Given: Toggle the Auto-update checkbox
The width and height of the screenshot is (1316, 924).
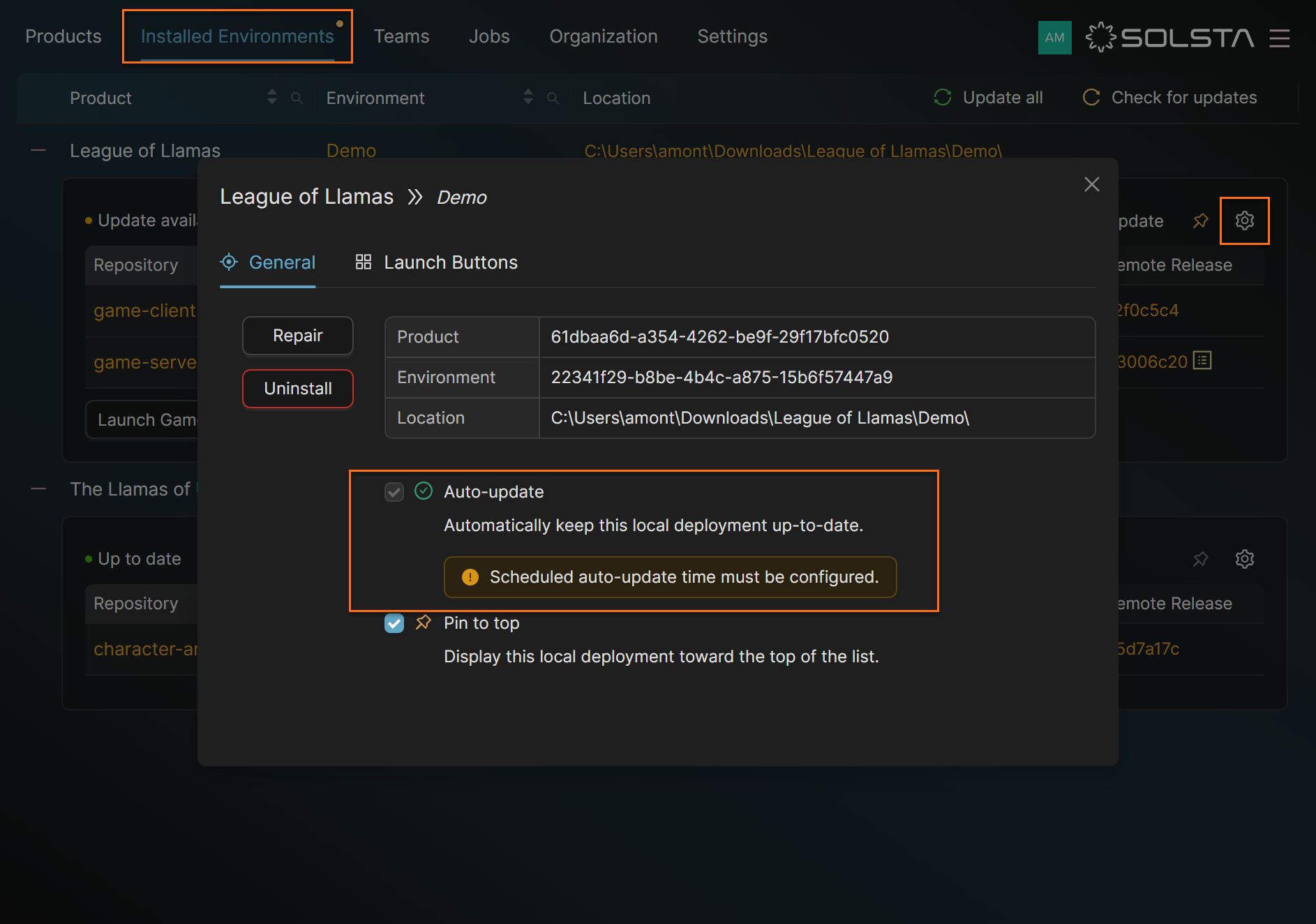Looking at the screenshot, I should coord(394,492).
